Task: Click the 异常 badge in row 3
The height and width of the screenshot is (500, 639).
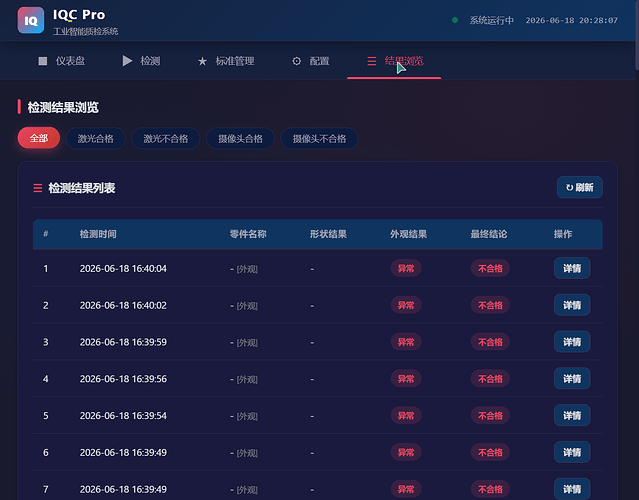Action: [406, 341]
